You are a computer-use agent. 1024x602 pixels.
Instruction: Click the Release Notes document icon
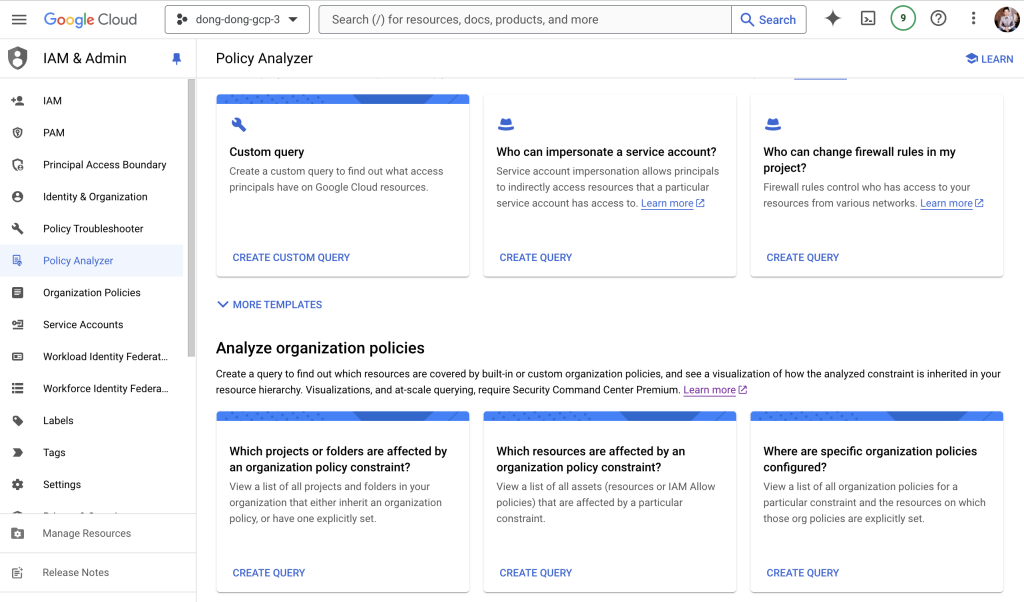point(18,573)
